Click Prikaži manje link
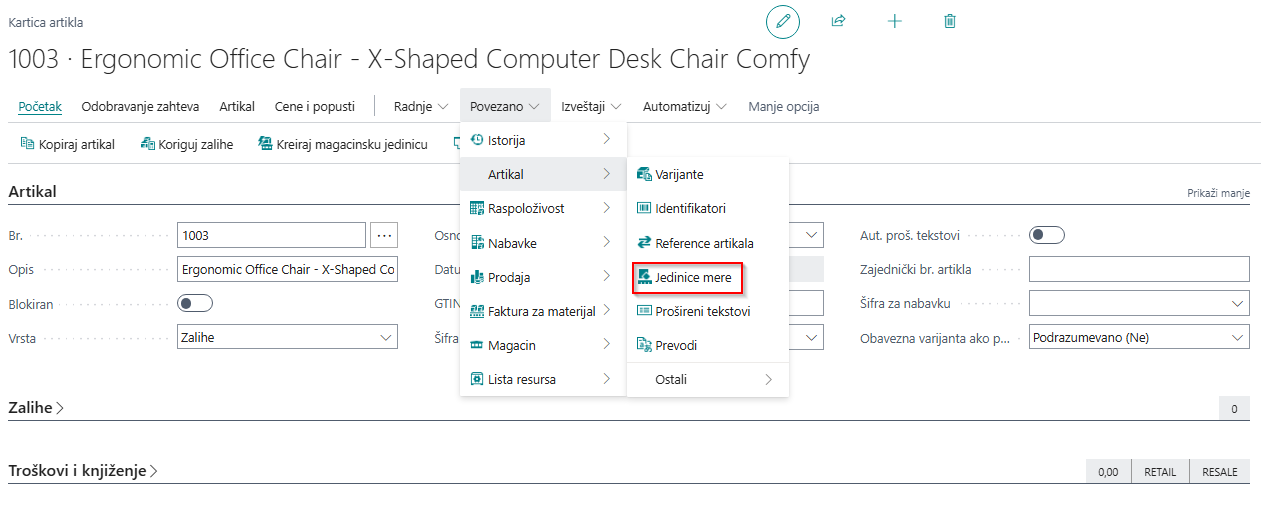The width and height of the screenshot is (1261, 513). 1218,193
